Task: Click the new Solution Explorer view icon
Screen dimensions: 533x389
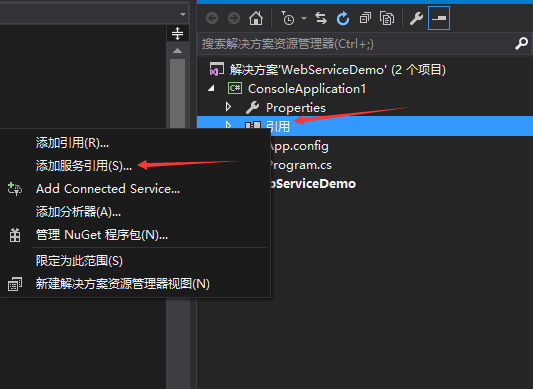Action: tap(15, 284)
